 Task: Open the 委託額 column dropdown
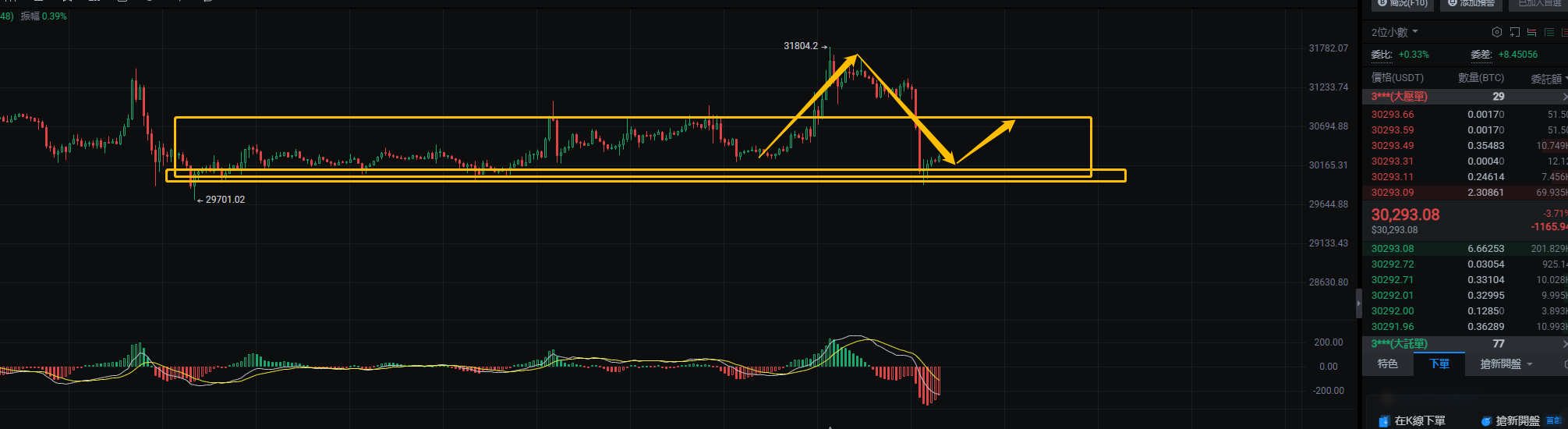click(1549, 79)
